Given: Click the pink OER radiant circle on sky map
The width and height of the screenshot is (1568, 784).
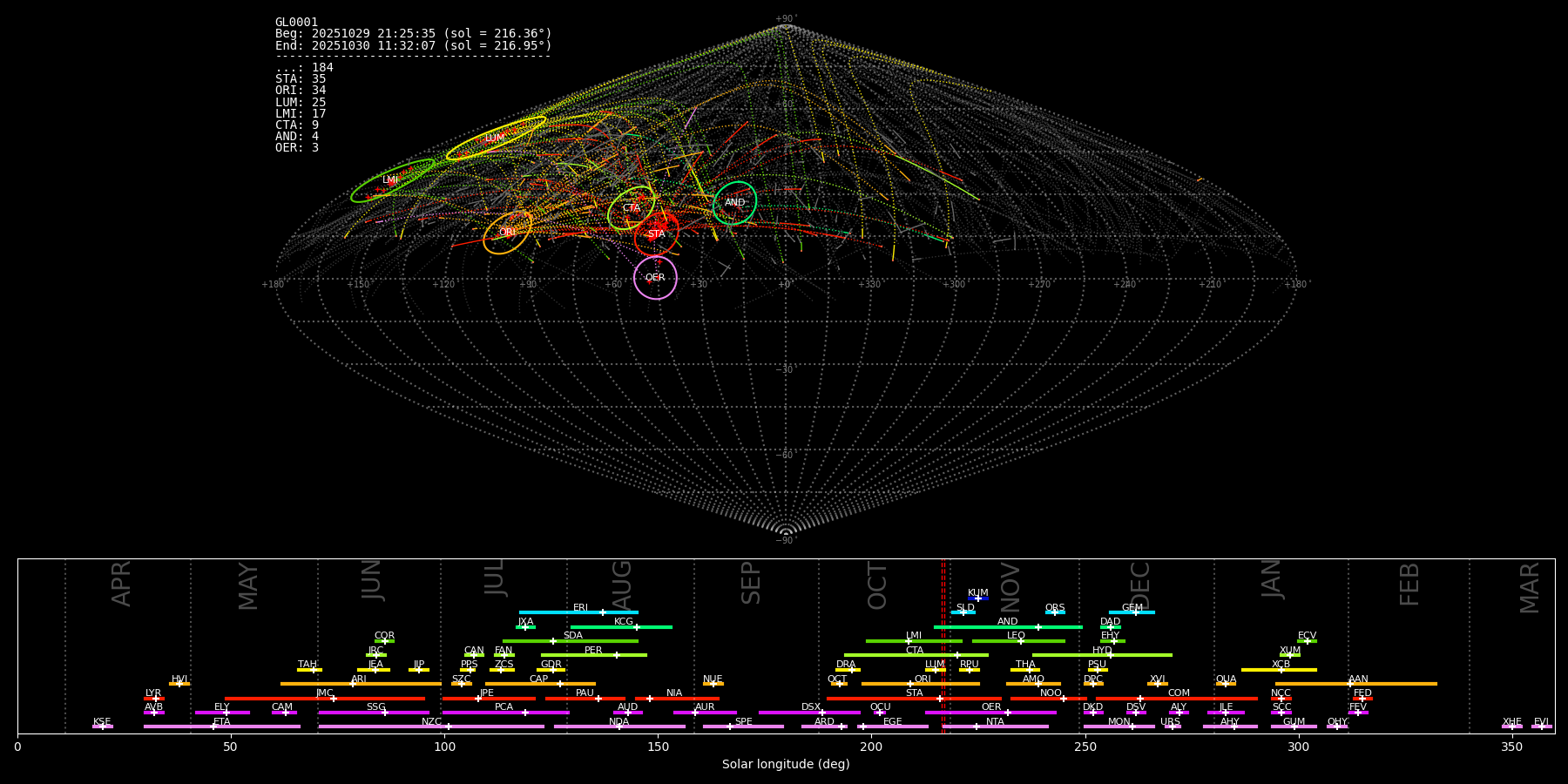Looking at the screenshot, I should point(655,278).
